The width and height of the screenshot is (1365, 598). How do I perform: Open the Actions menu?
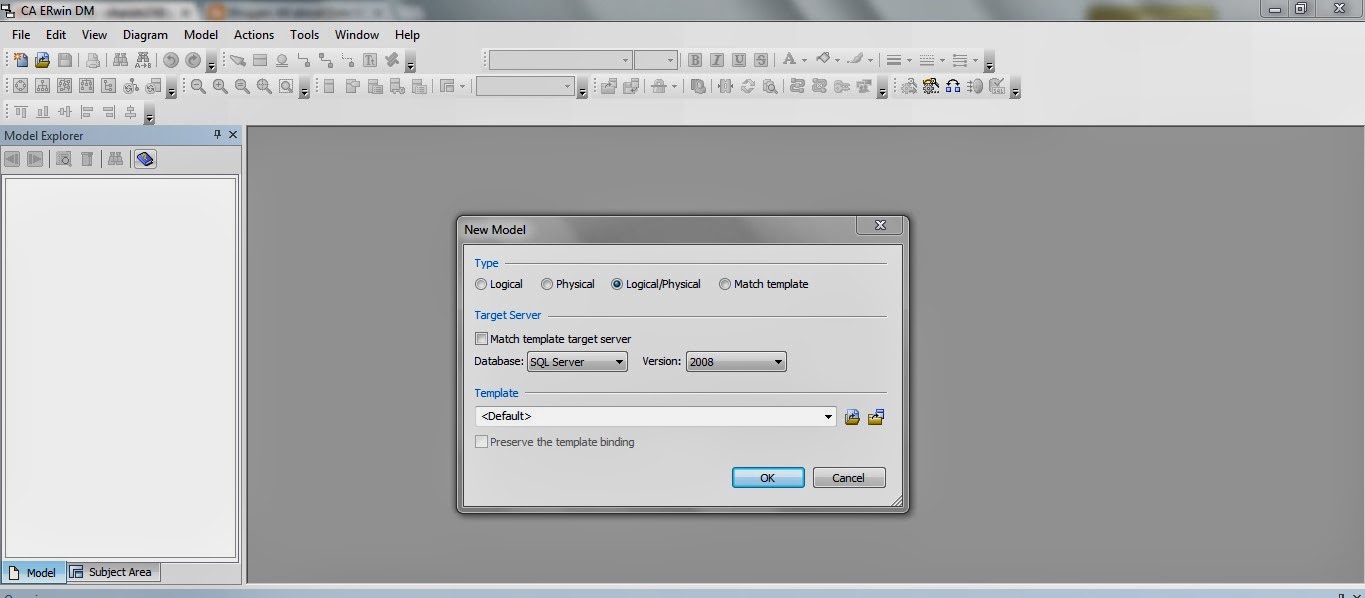tap(253, 34)
